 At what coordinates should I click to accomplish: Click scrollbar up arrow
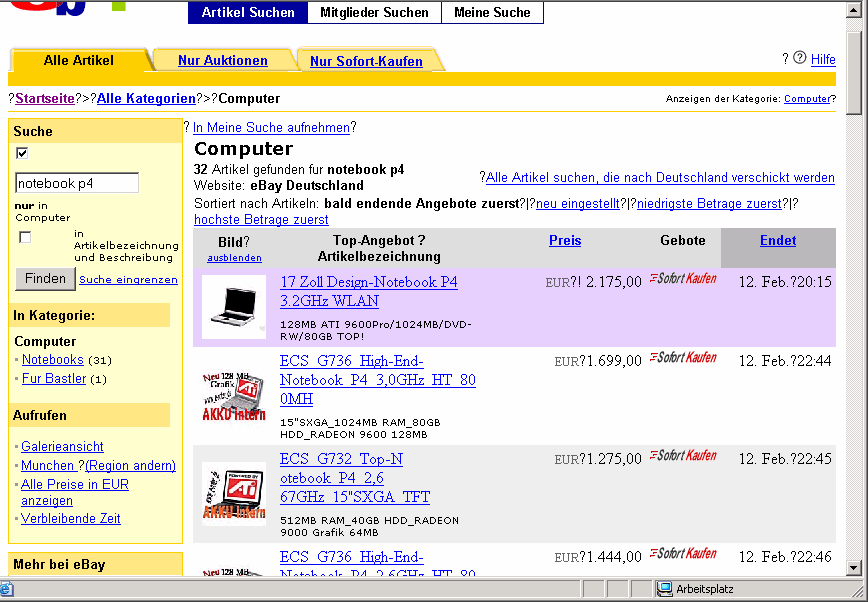click(853, 11)
